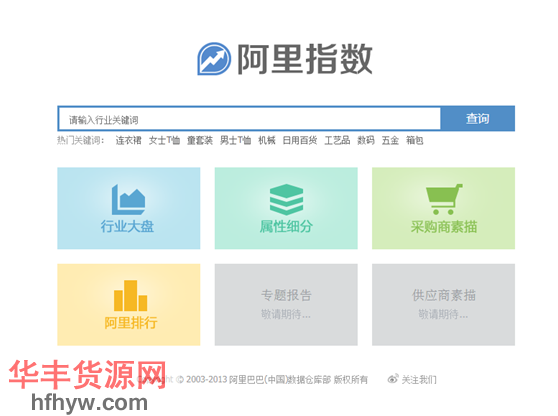Select the 工艺品 keyword link

337,141
